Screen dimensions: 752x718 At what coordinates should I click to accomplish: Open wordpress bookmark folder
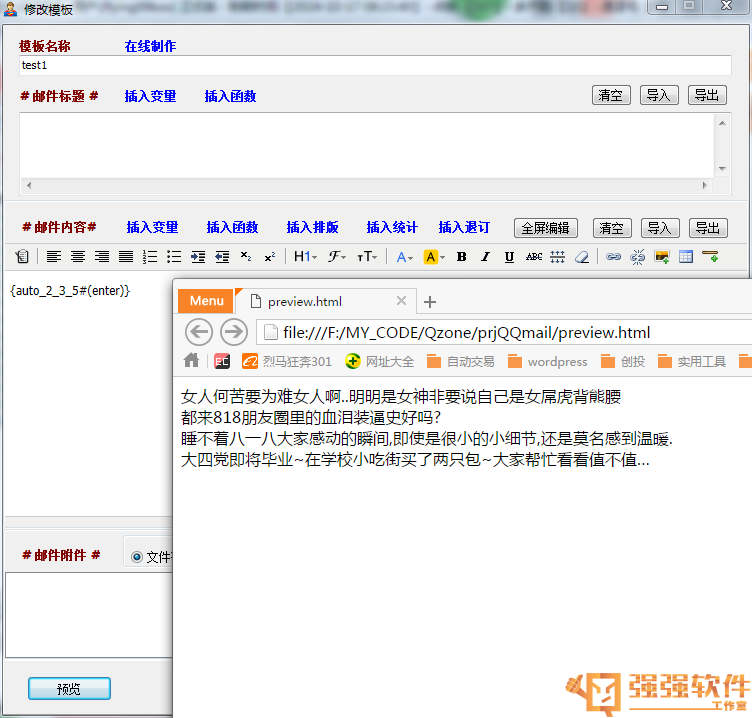548,361
